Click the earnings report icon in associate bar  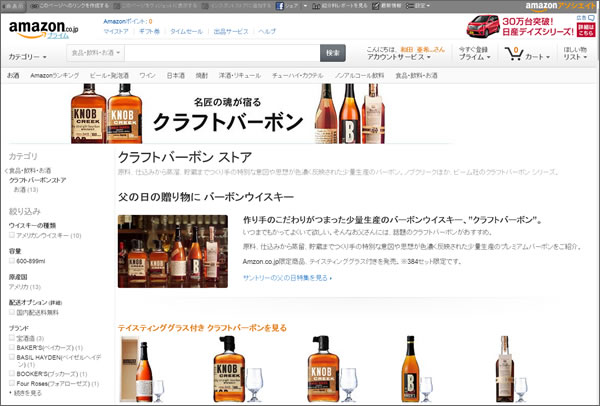point(316,6)
